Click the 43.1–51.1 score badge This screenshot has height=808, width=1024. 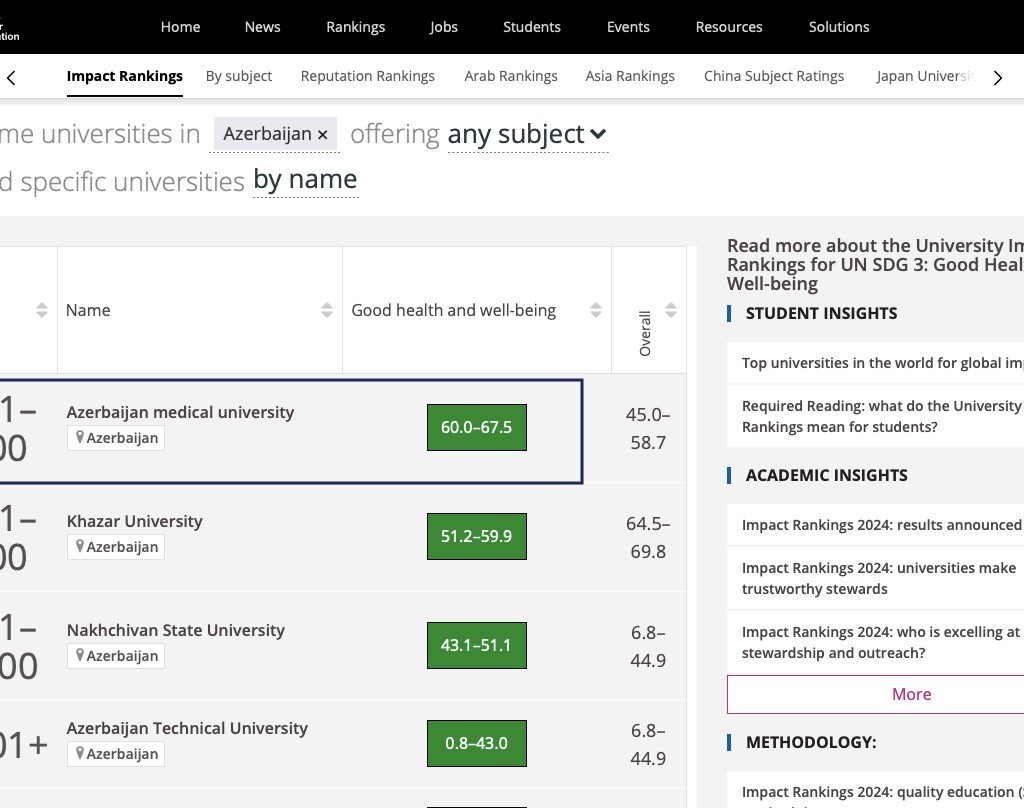477,645
